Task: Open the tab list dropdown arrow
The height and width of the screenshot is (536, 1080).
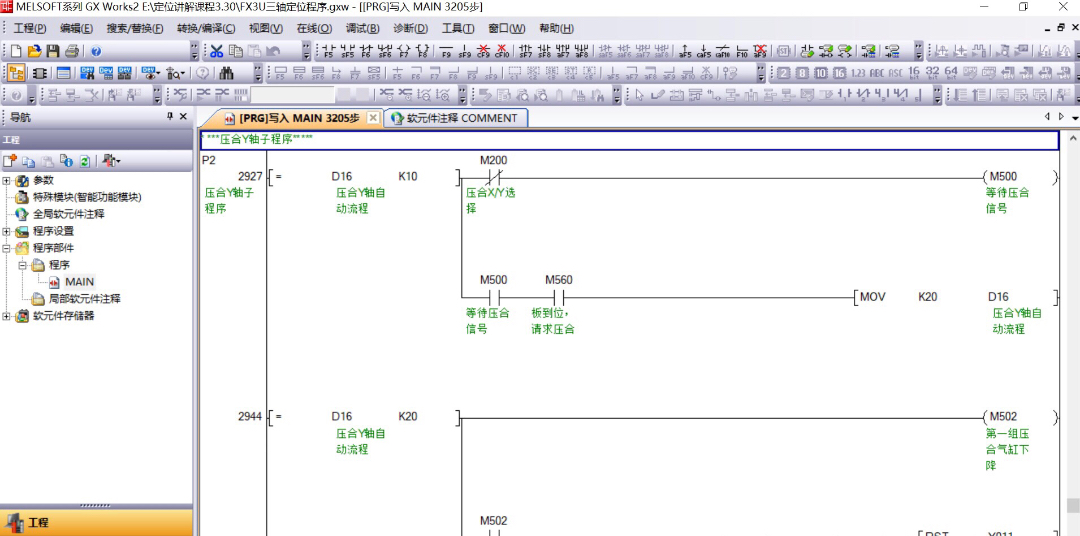Action: click(x=1074, y=118)
